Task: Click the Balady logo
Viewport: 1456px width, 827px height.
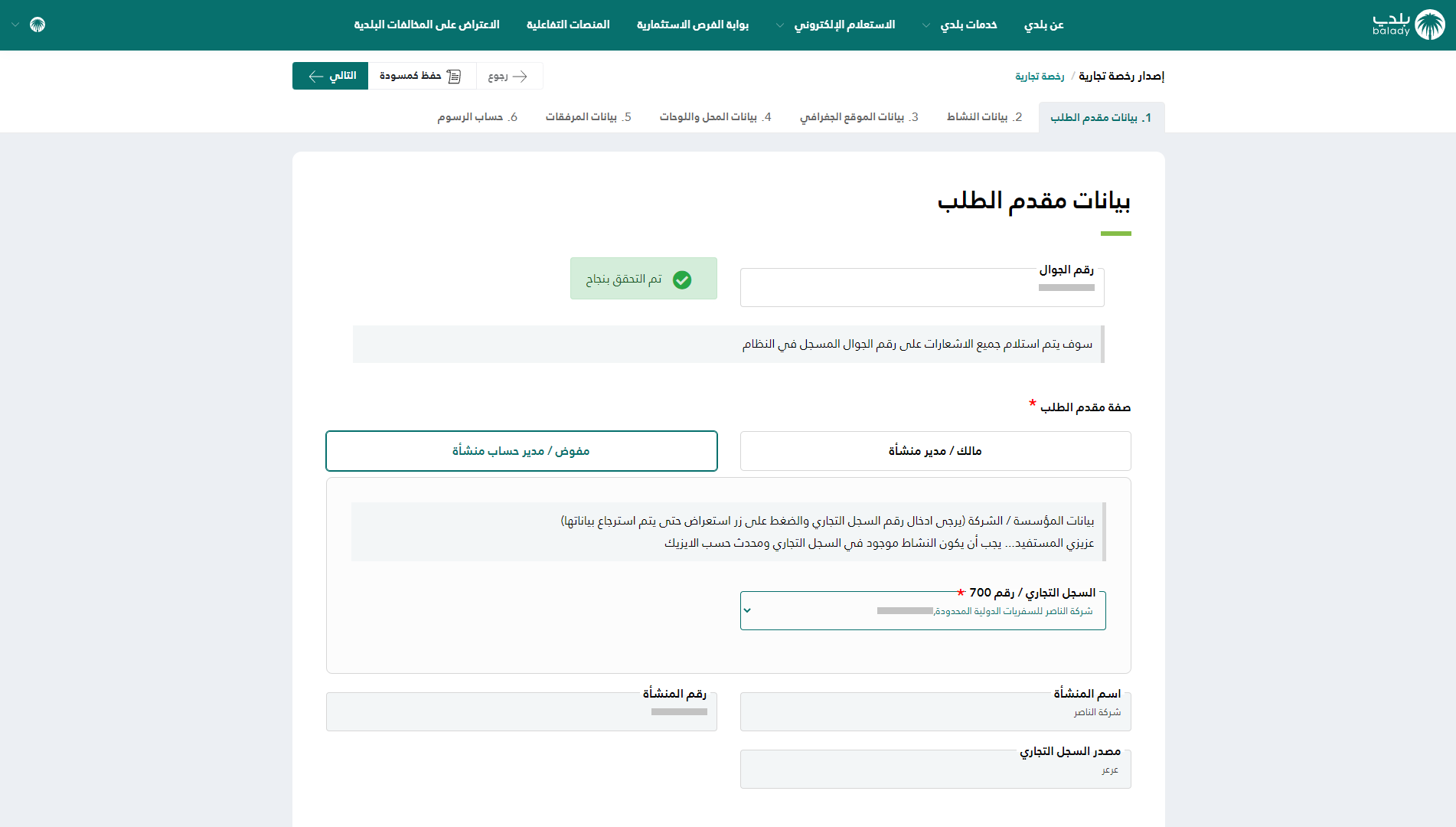Action: (1408, 25)
